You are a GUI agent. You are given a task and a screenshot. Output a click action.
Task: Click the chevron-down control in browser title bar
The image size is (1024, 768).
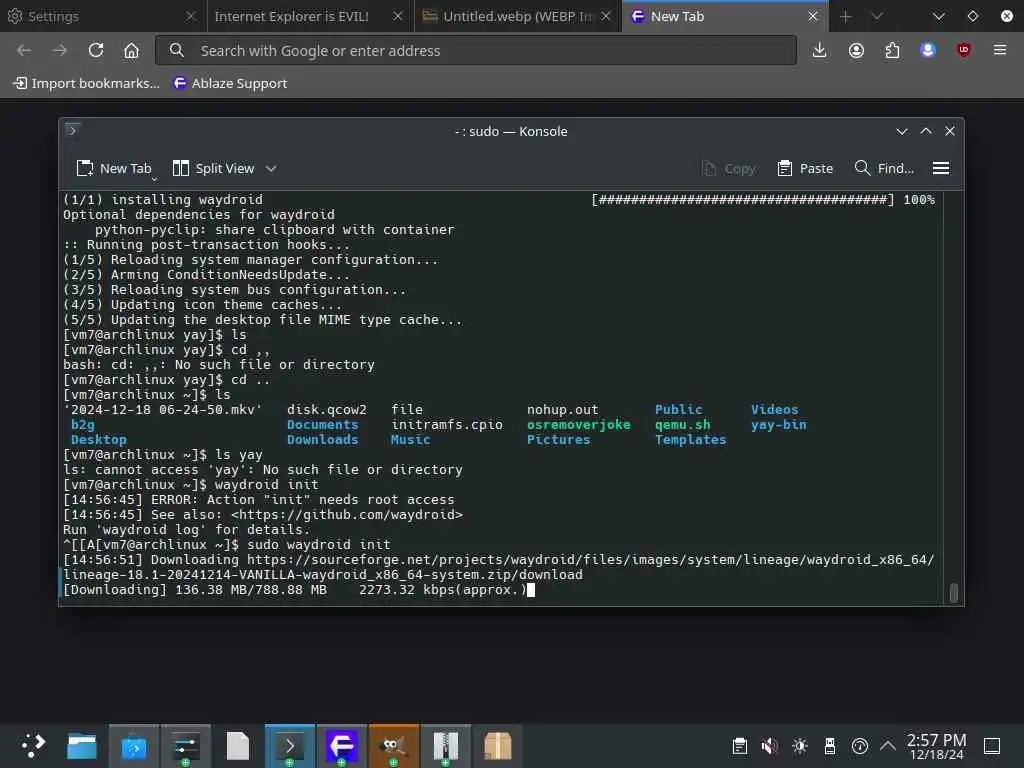tap(938, 16)
